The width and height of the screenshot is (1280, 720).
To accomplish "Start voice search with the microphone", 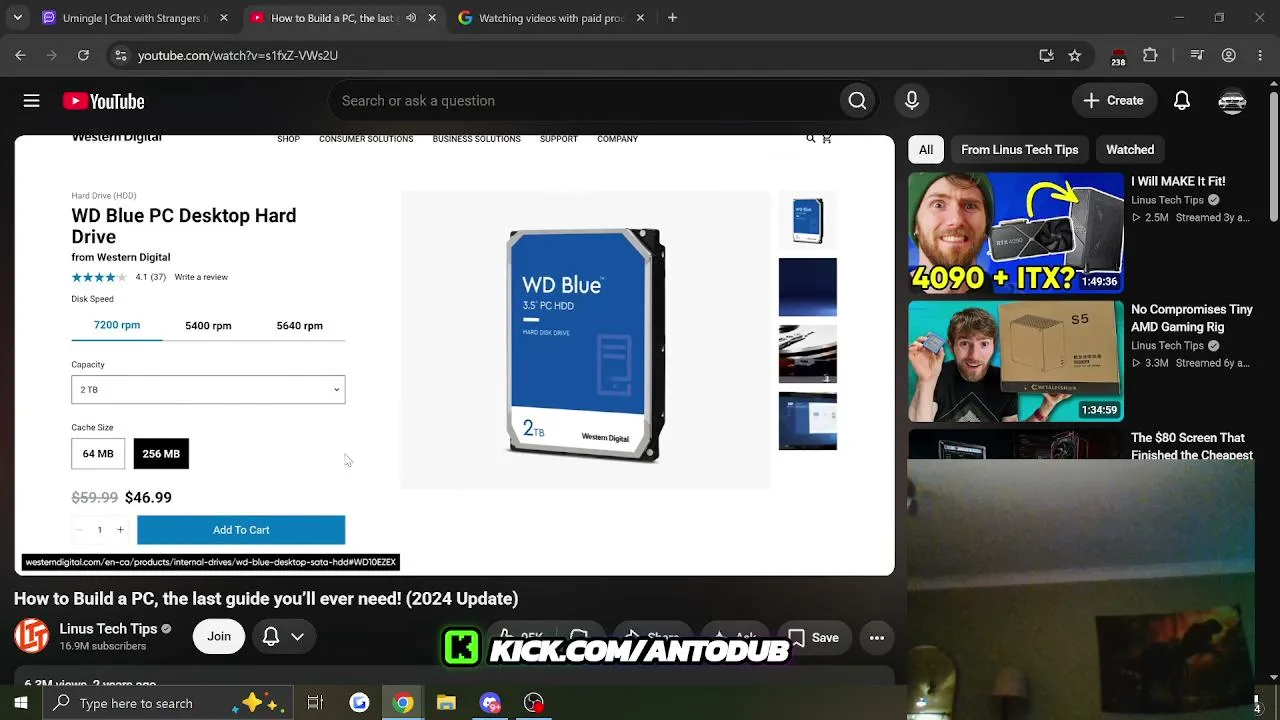I will click(911, 101).
